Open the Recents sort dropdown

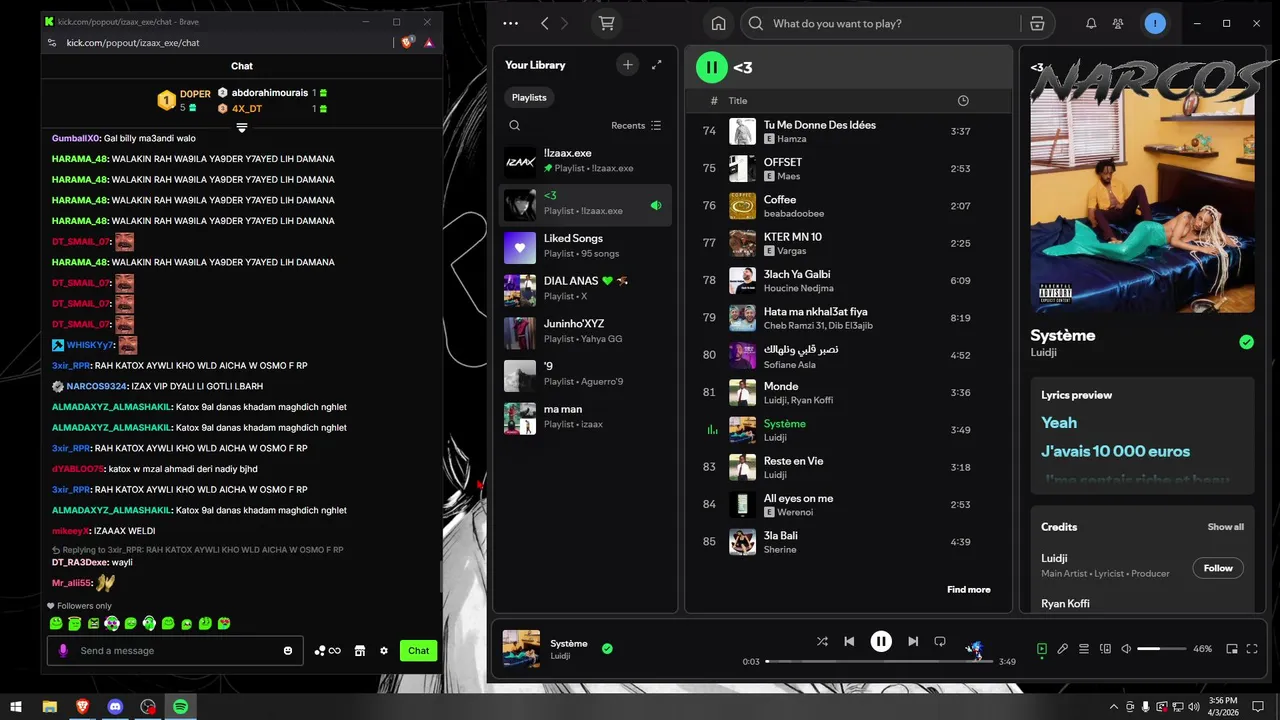coord(636,125)
